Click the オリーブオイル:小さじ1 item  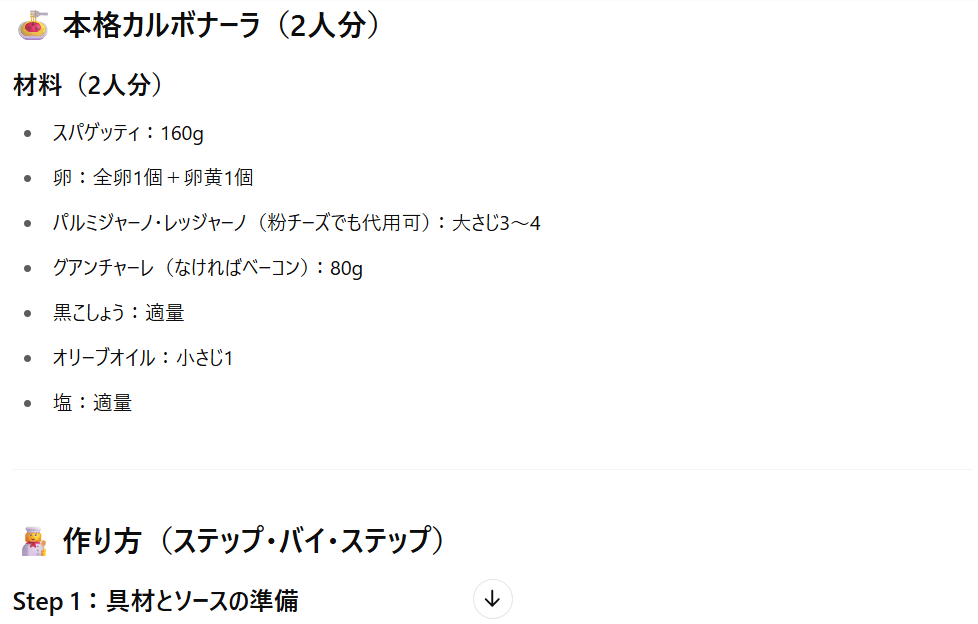[x=143, y=358]
